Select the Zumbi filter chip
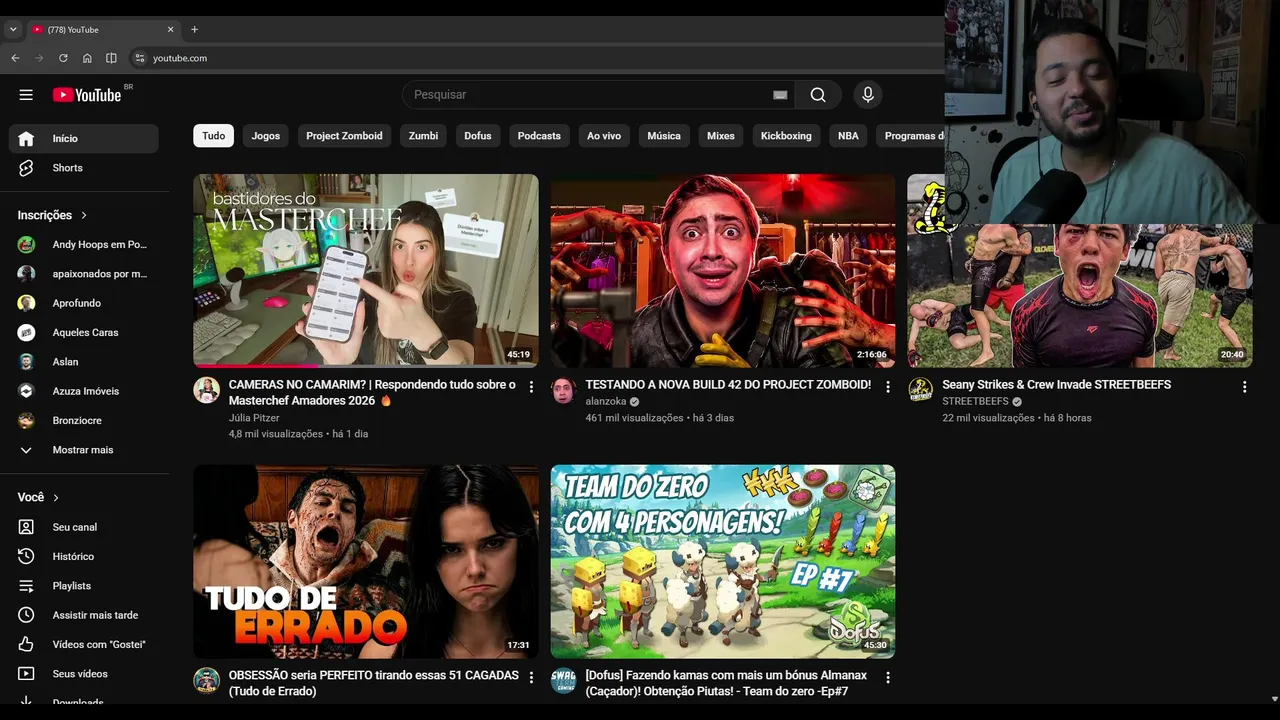1280x720 pixels. pyautogui.click(x=423, y=136)
